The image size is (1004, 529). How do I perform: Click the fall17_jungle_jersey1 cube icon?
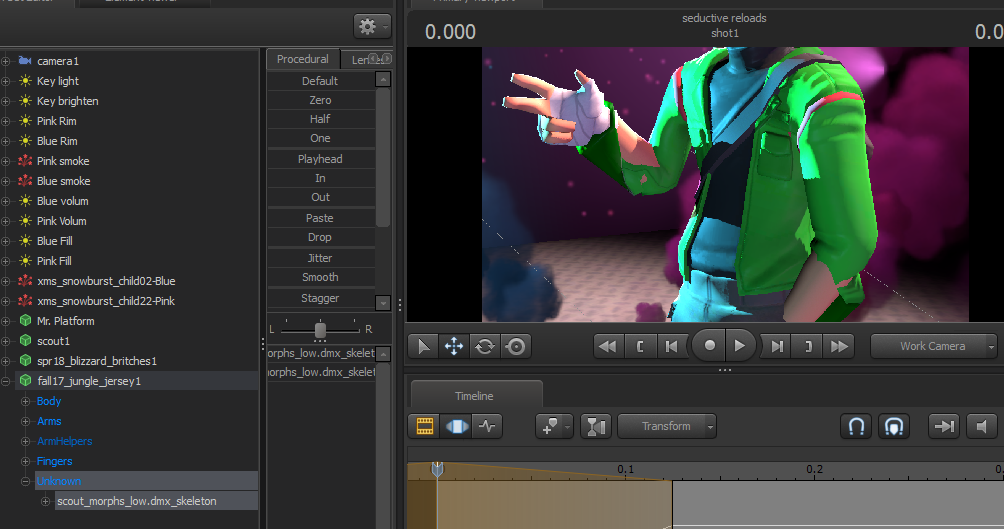(25, 380)
